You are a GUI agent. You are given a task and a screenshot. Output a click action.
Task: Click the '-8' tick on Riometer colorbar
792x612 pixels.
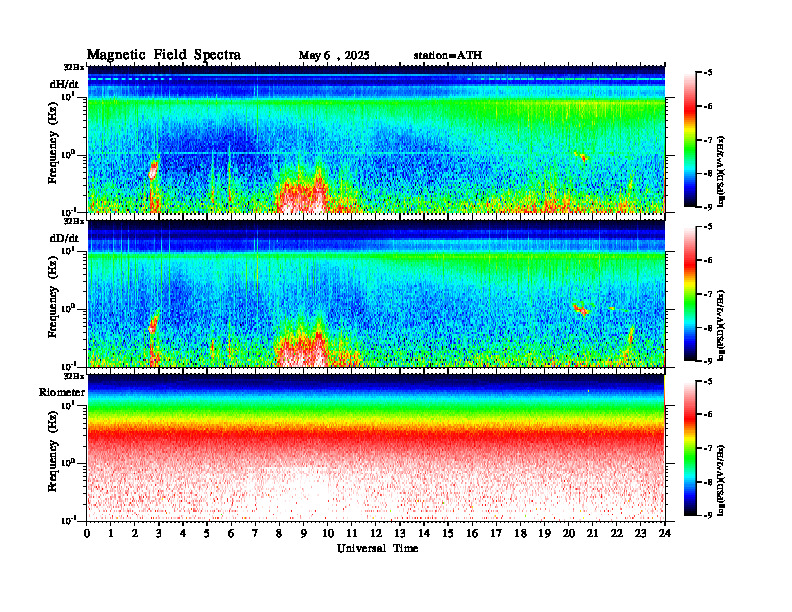click(x=708, y=482)
